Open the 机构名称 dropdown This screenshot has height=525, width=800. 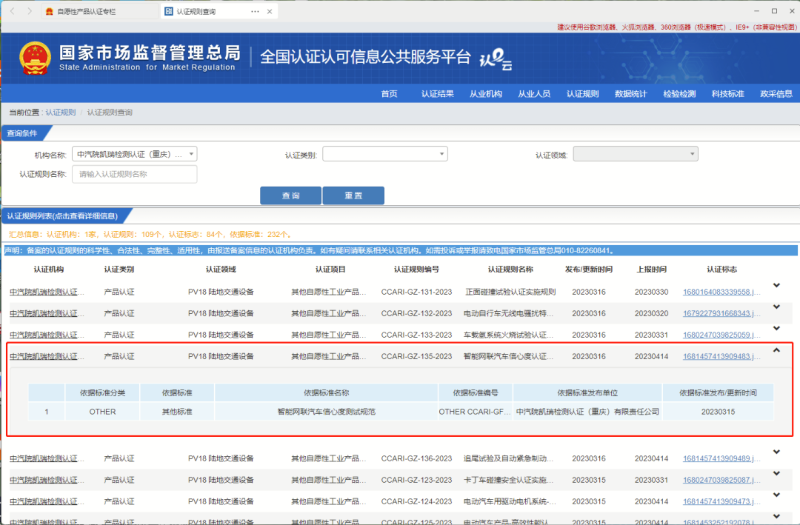(135, 155)
